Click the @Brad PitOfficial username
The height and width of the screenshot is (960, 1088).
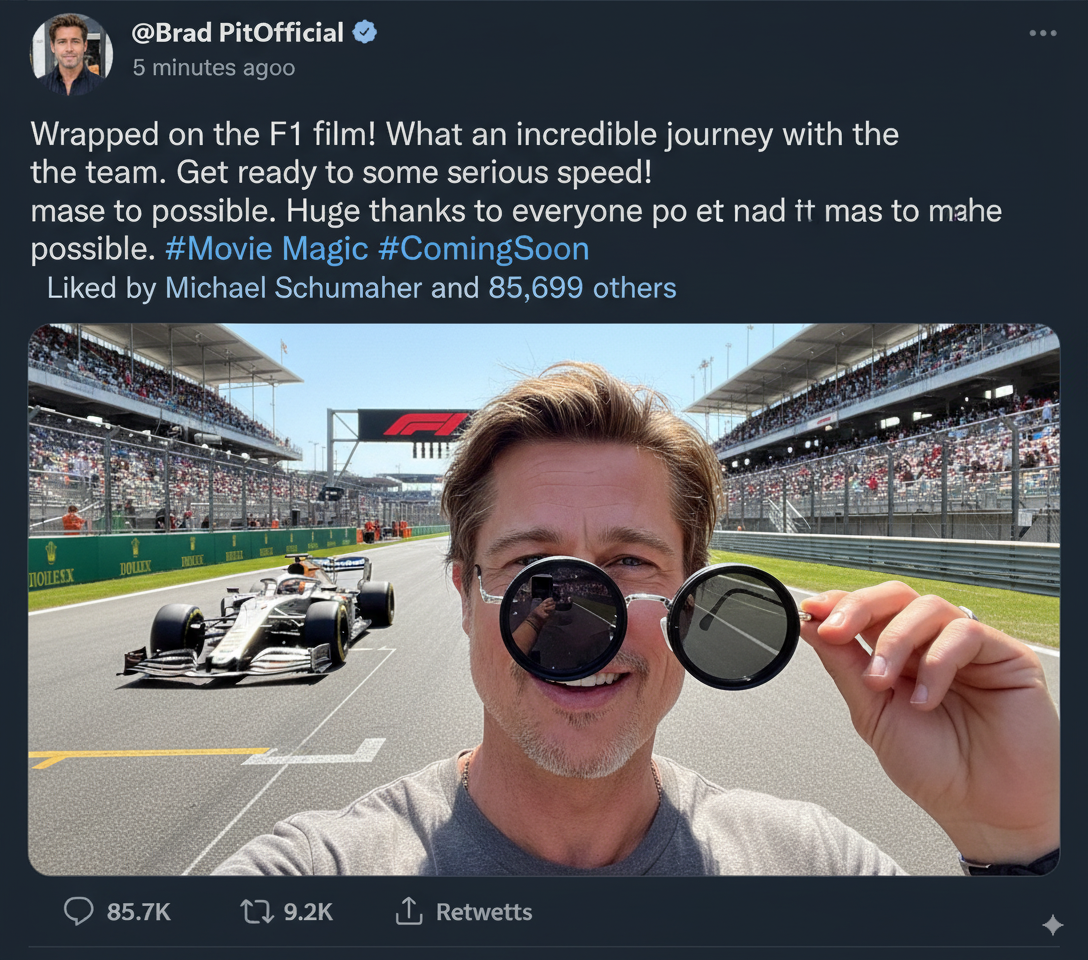tap(237, 32)
